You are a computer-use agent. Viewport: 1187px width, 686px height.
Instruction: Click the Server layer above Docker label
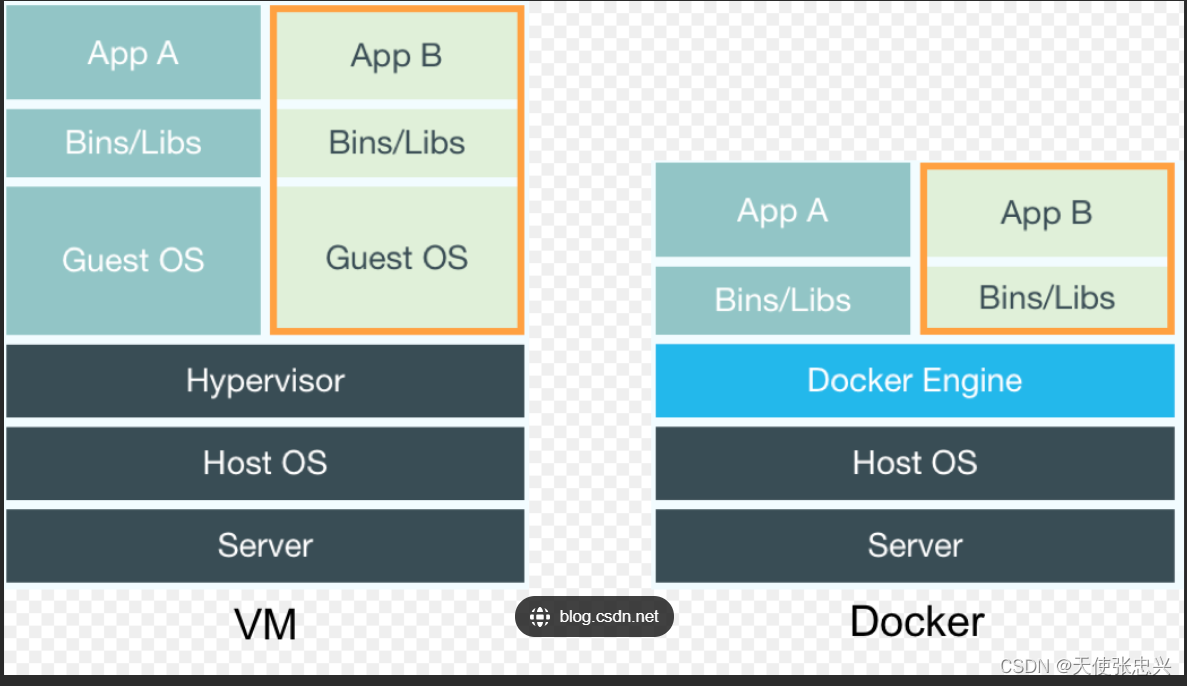click(x=914, y=545)
